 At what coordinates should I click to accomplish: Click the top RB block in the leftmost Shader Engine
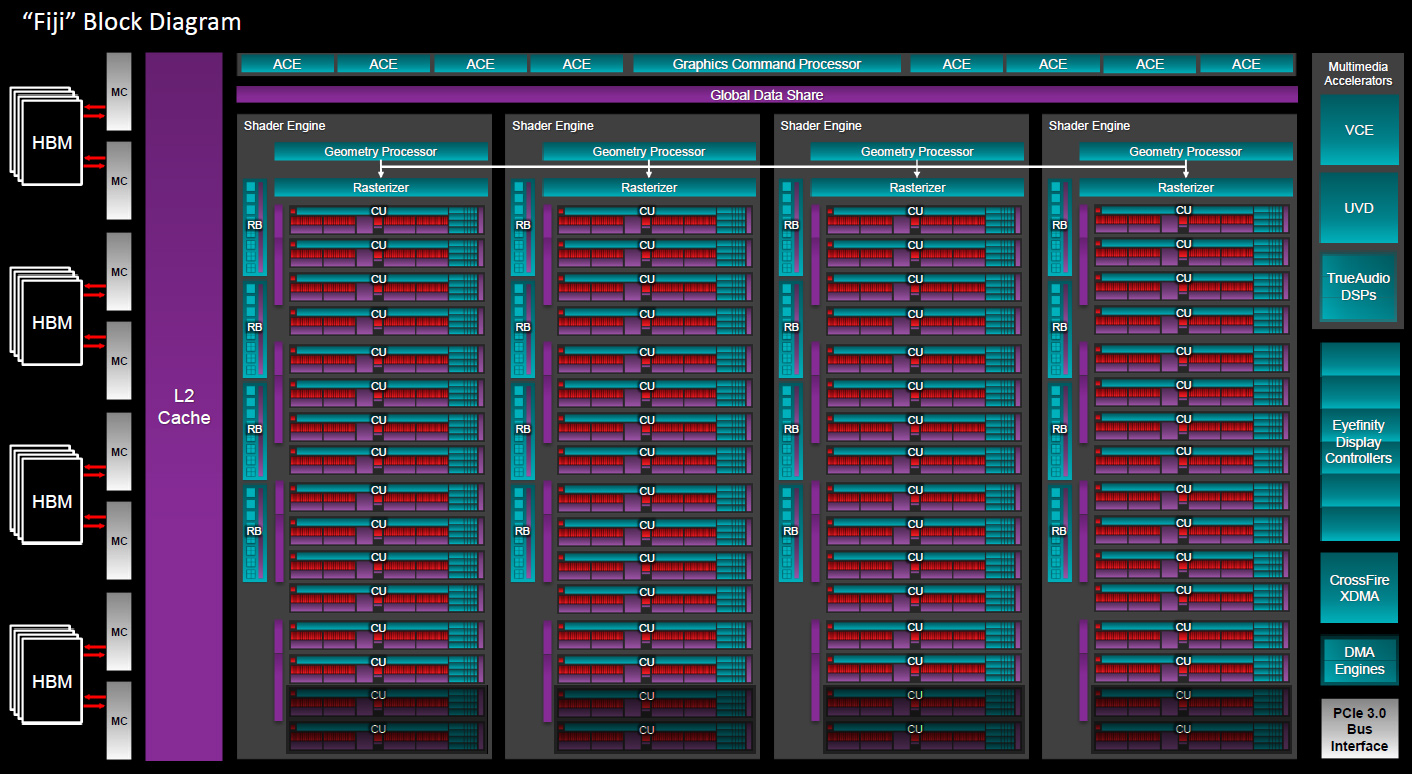(x=254, y=227)
